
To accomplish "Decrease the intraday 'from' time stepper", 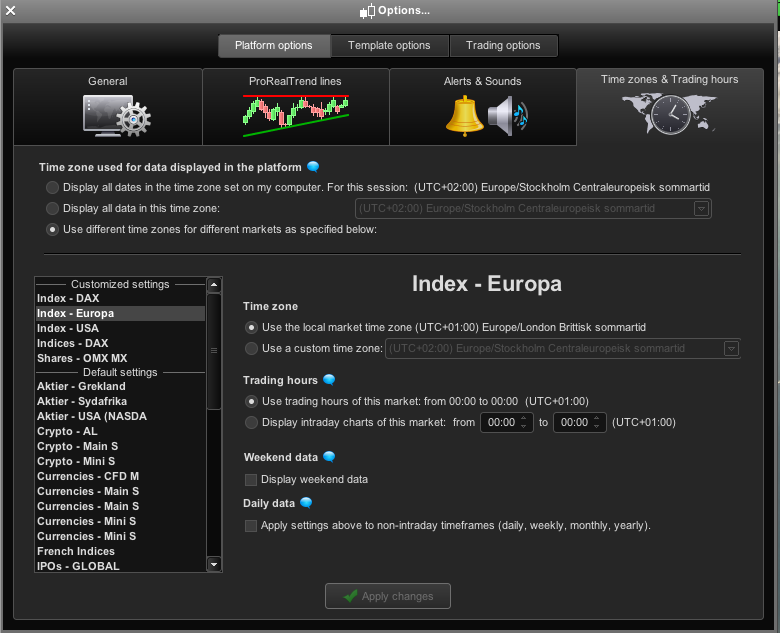I will point(523,426).
